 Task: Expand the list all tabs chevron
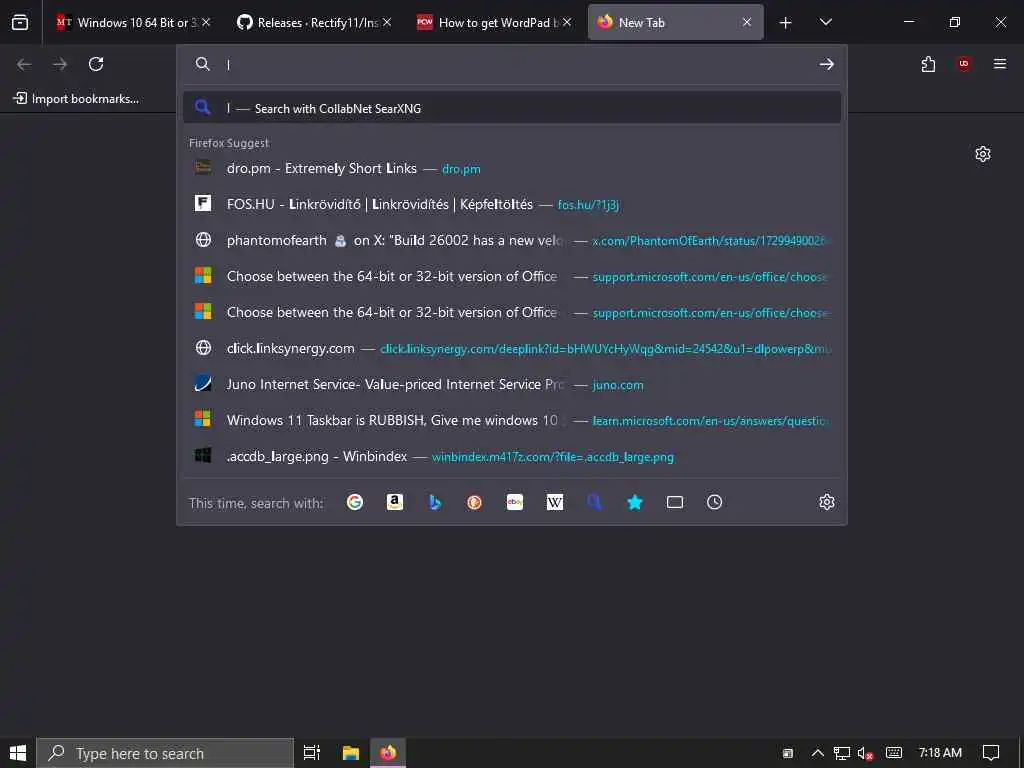825,22
